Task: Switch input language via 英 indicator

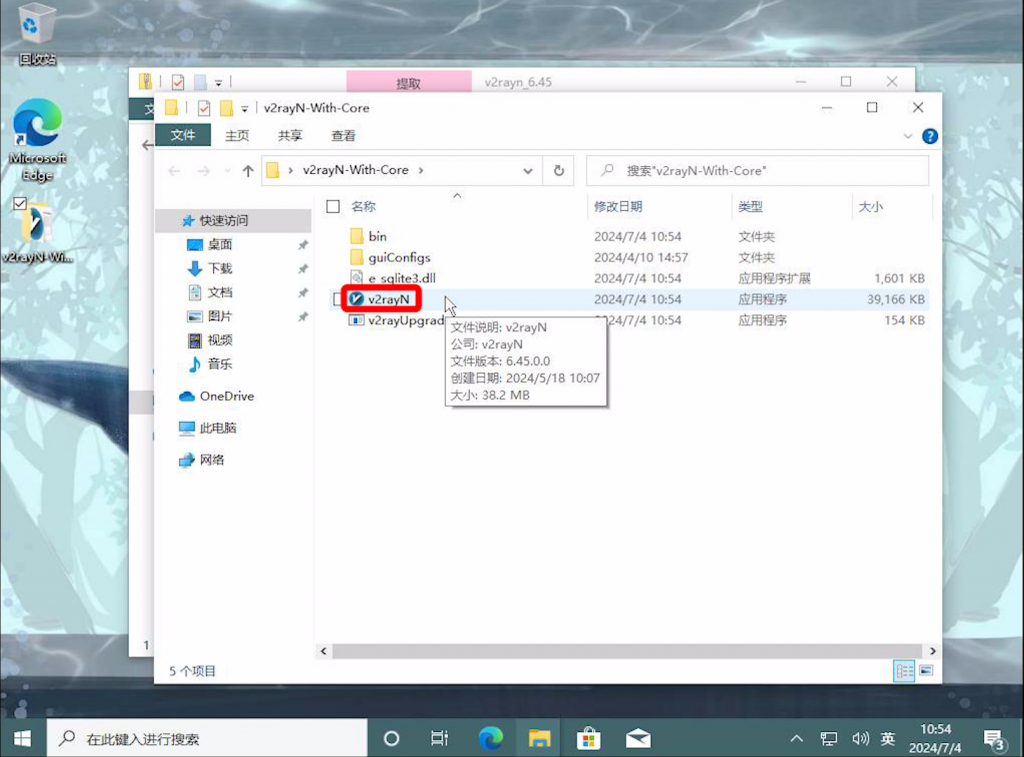Action: coord(888,739)
